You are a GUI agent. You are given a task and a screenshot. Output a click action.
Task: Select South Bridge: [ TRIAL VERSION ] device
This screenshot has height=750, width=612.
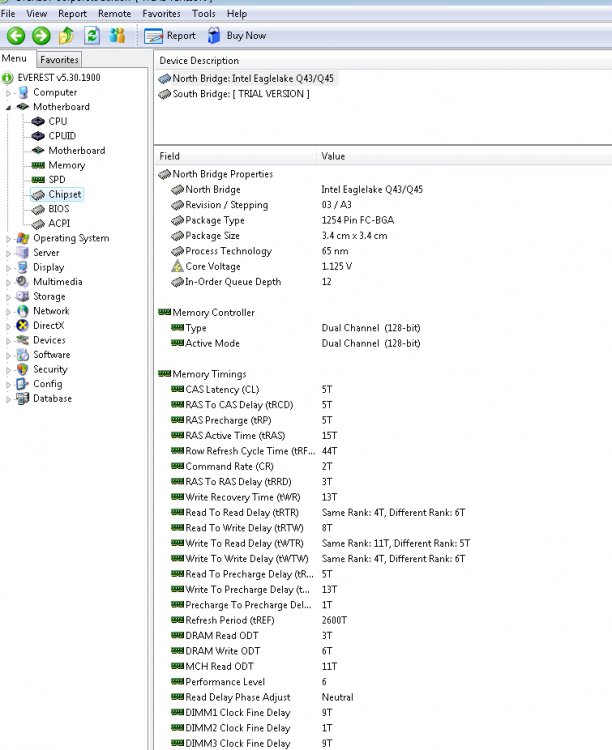[234, 94]
